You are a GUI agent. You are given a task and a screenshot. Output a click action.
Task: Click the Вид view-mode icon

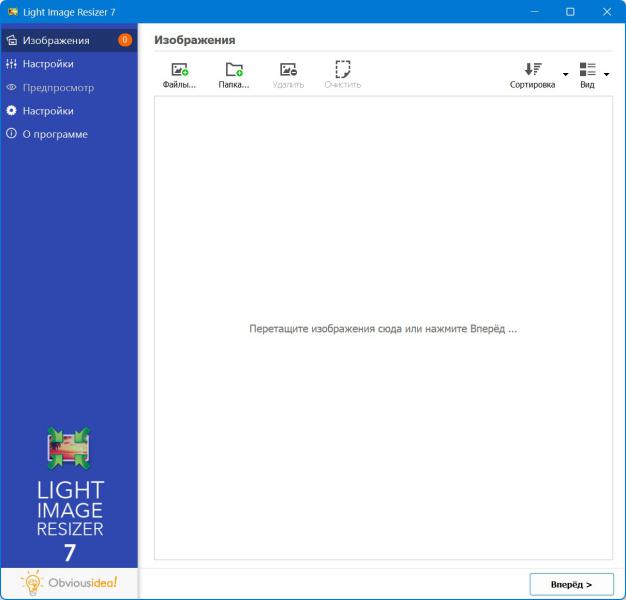pos(587,70)
